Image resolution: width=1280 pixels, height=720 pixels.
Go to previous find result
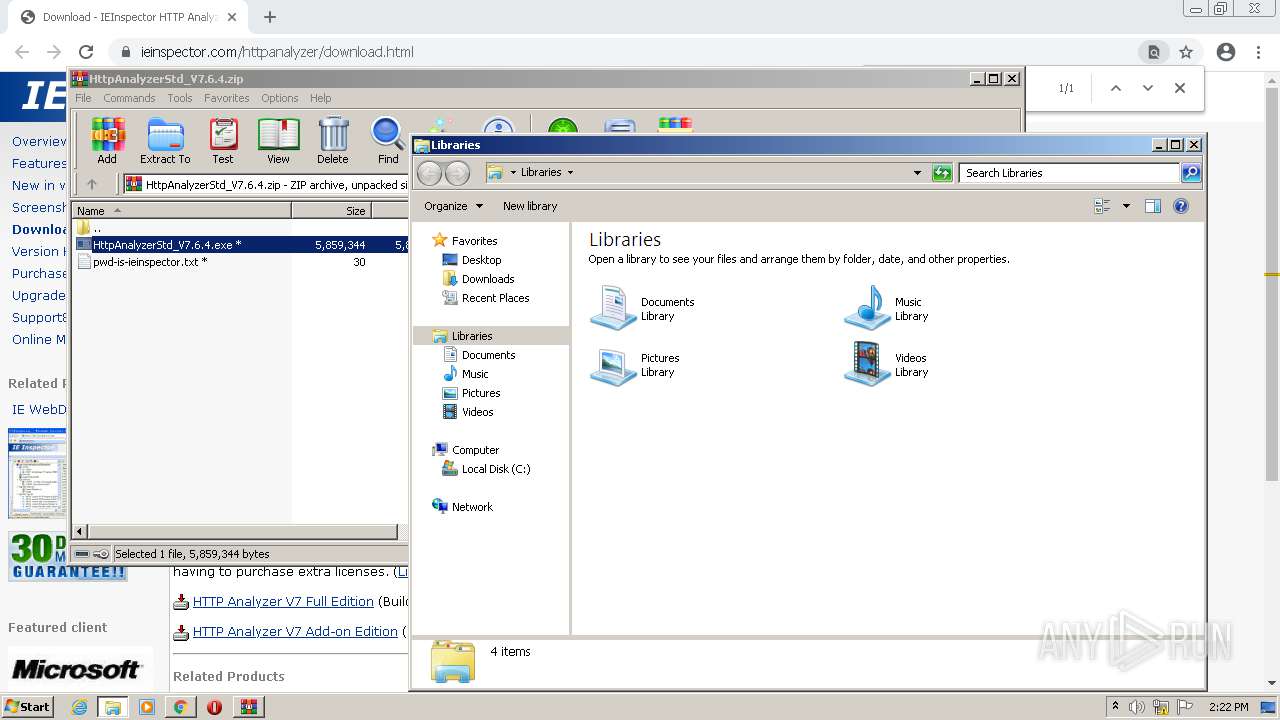(1116, 88)
